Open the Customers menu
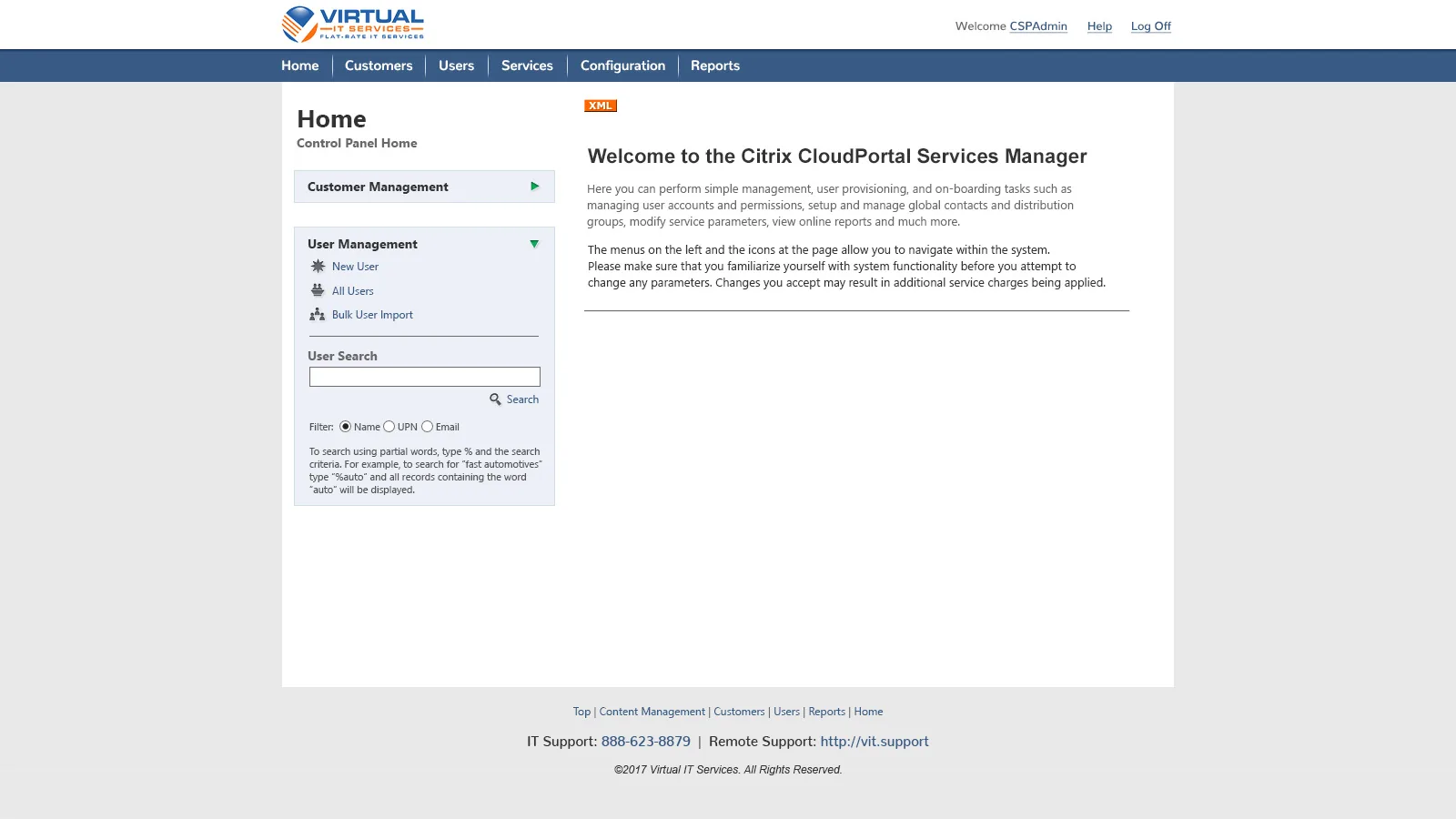The width and height of the screenshot is (1456, 819). pyautogui.click(x=379, y=66)
